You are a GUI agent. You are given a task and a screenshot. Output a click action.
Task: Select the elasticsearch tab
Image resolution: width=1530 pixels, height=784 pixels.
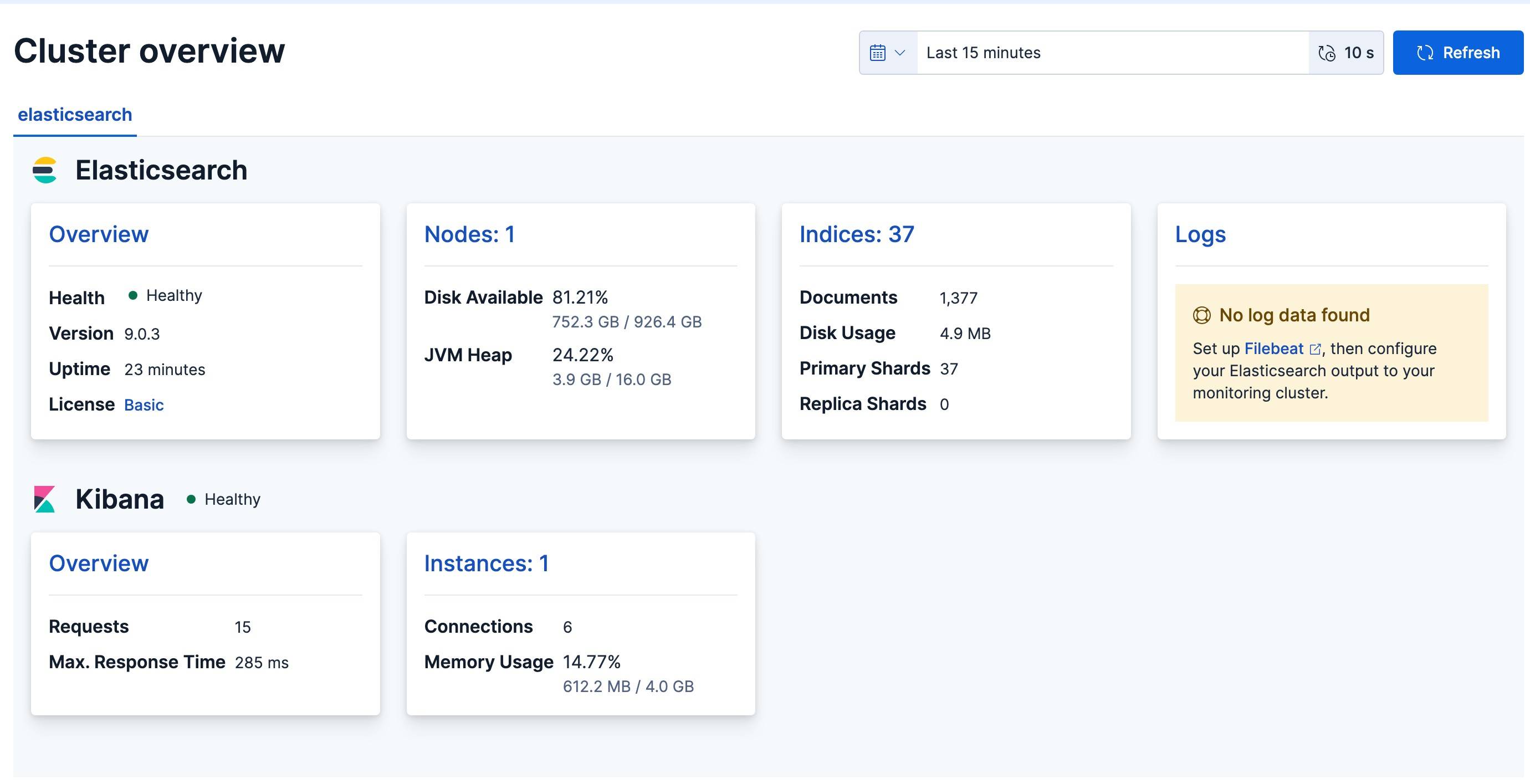coord(75,115)
